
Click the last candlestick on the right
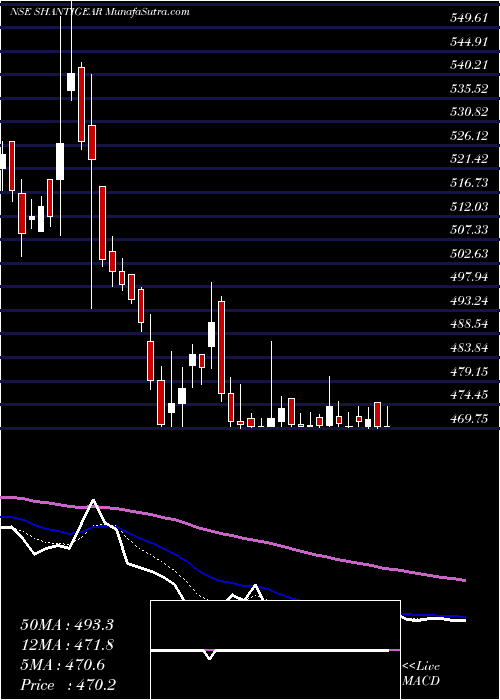(387, 417)
